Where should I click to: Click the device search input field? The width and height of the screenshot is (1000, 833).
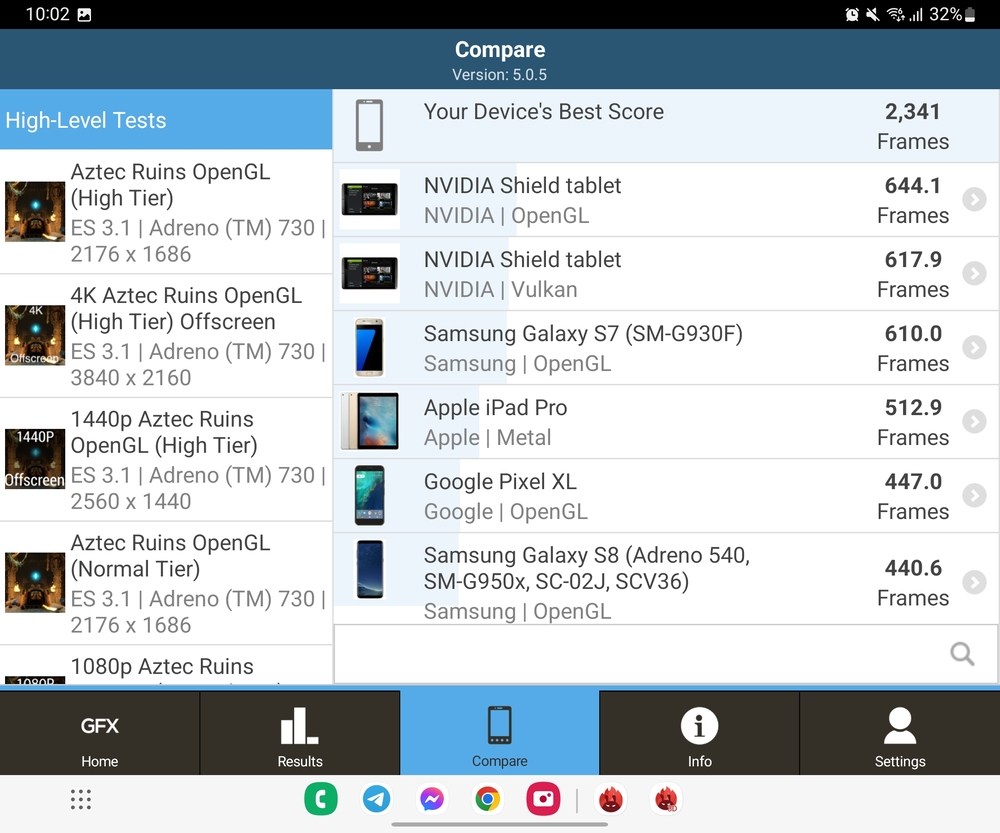click(666, 654)
